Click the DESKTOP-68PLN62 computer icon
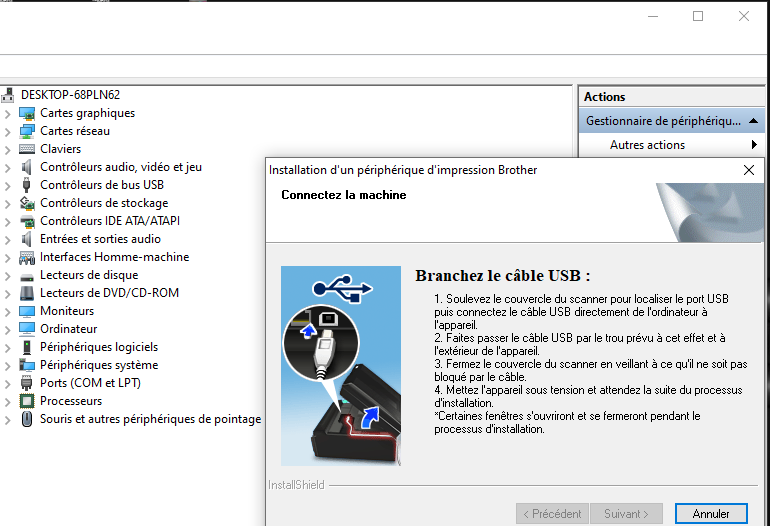 (7, 95)
